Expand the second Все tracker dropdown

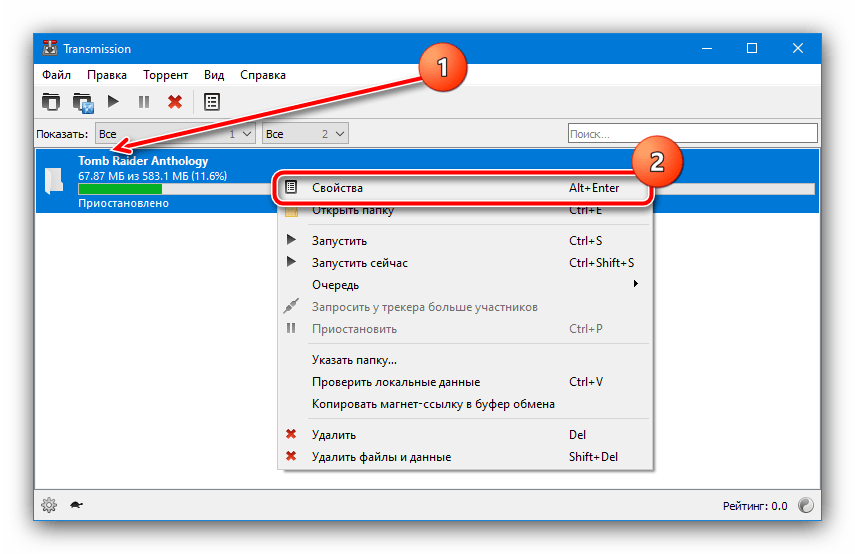coord(305,134)
